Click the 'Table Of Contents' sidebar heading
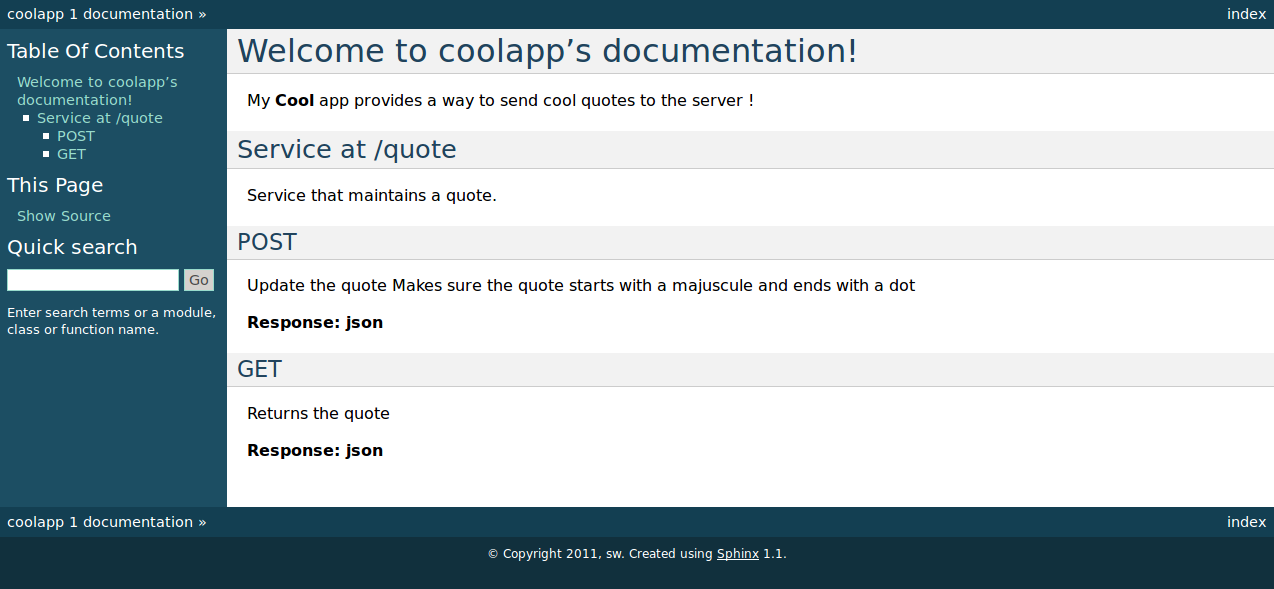The width and height of the screenshot is (1274, 589). (x=96, y=51)
